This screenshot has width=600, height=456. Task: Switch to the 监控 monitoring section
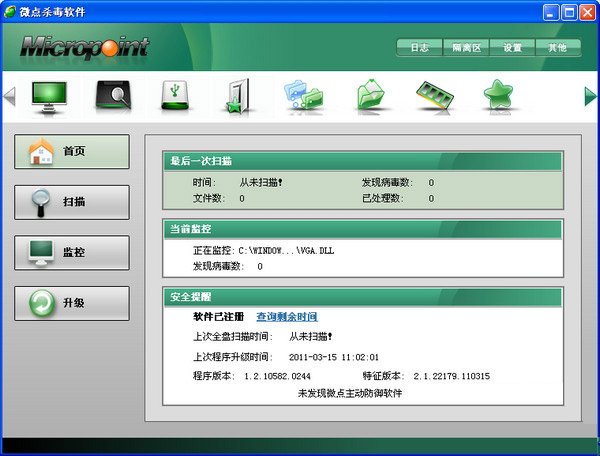tap(72, 252)
